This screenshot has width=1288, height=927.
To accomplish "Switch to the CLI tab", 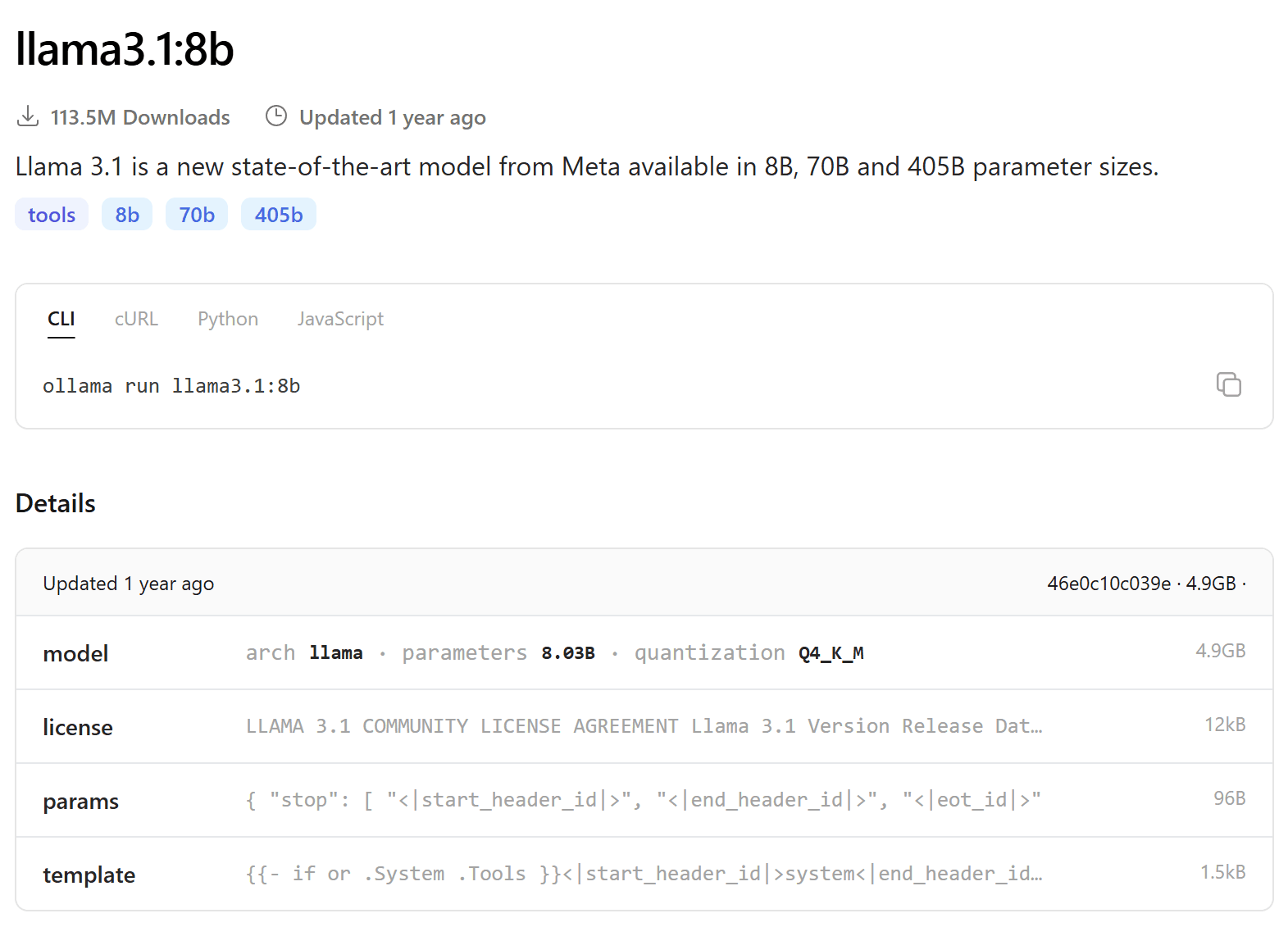I will coord(61,319).
